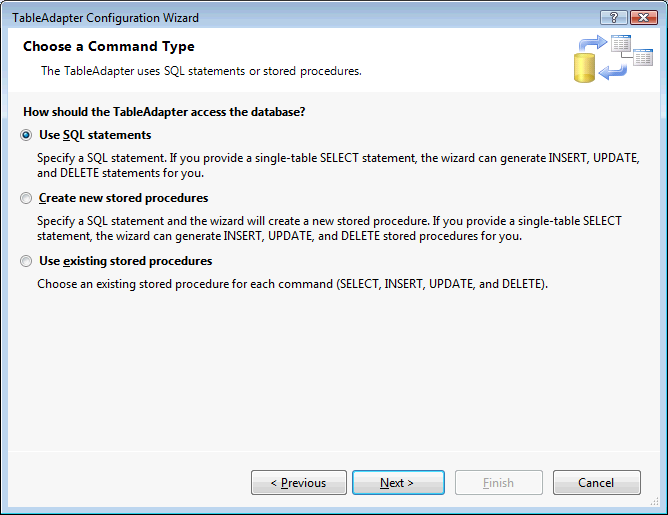Screen dimensions: 668x515
Task: Click the lower-right data table grid icon
Action: 641,59
